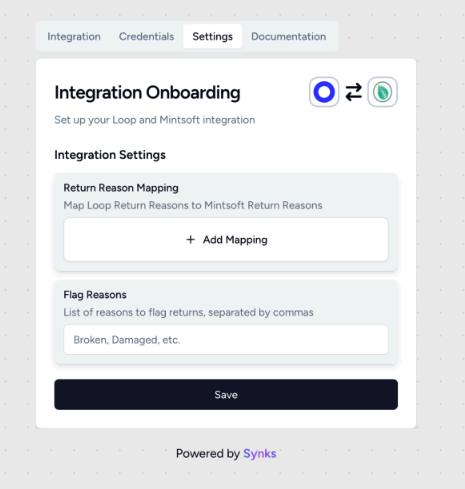
Task: Click the Flag Reasons label
Action: click(x=95, y=295)
